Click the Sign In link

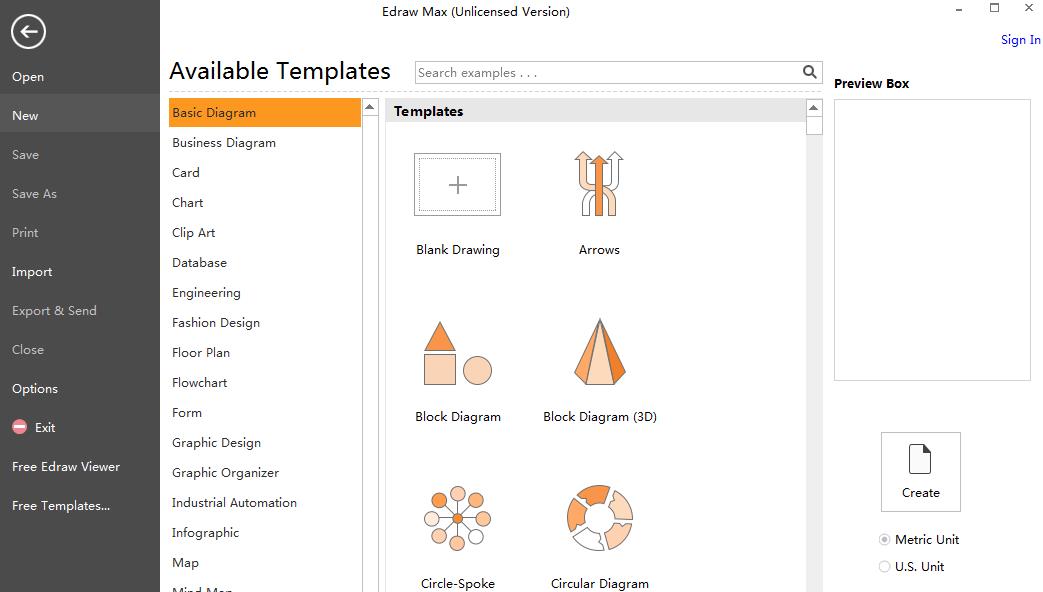click(x=1020, y=40)
